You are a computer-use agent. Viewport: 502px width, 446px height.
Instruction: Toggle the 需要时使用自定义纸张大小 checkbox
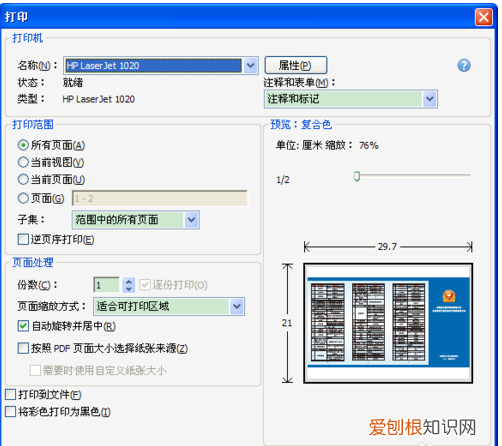pos(35,370)
